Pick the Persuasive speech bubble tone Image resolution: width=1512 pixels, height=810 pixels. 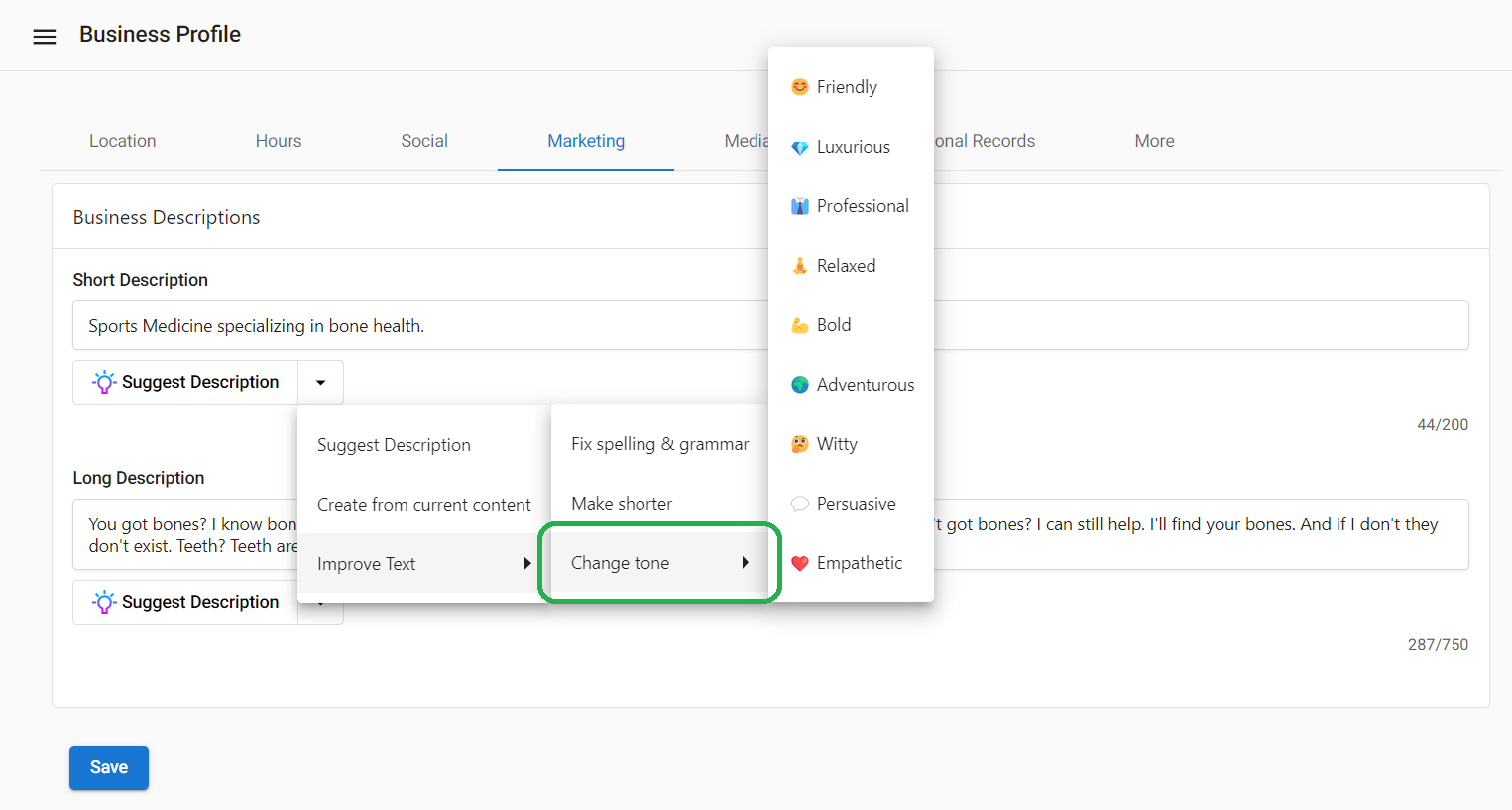[855, 504]
